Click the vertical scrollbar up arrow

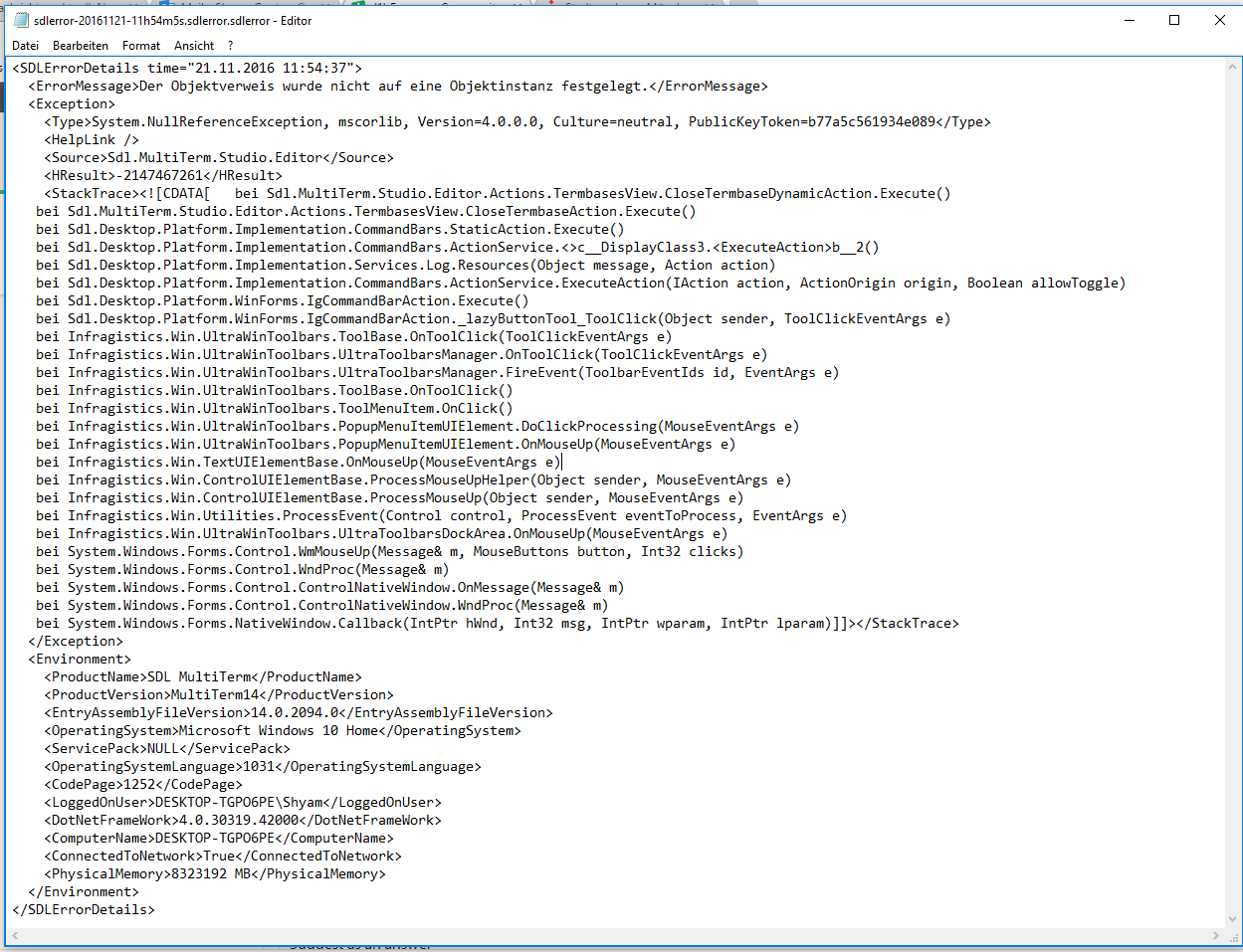coord(1233,67)
